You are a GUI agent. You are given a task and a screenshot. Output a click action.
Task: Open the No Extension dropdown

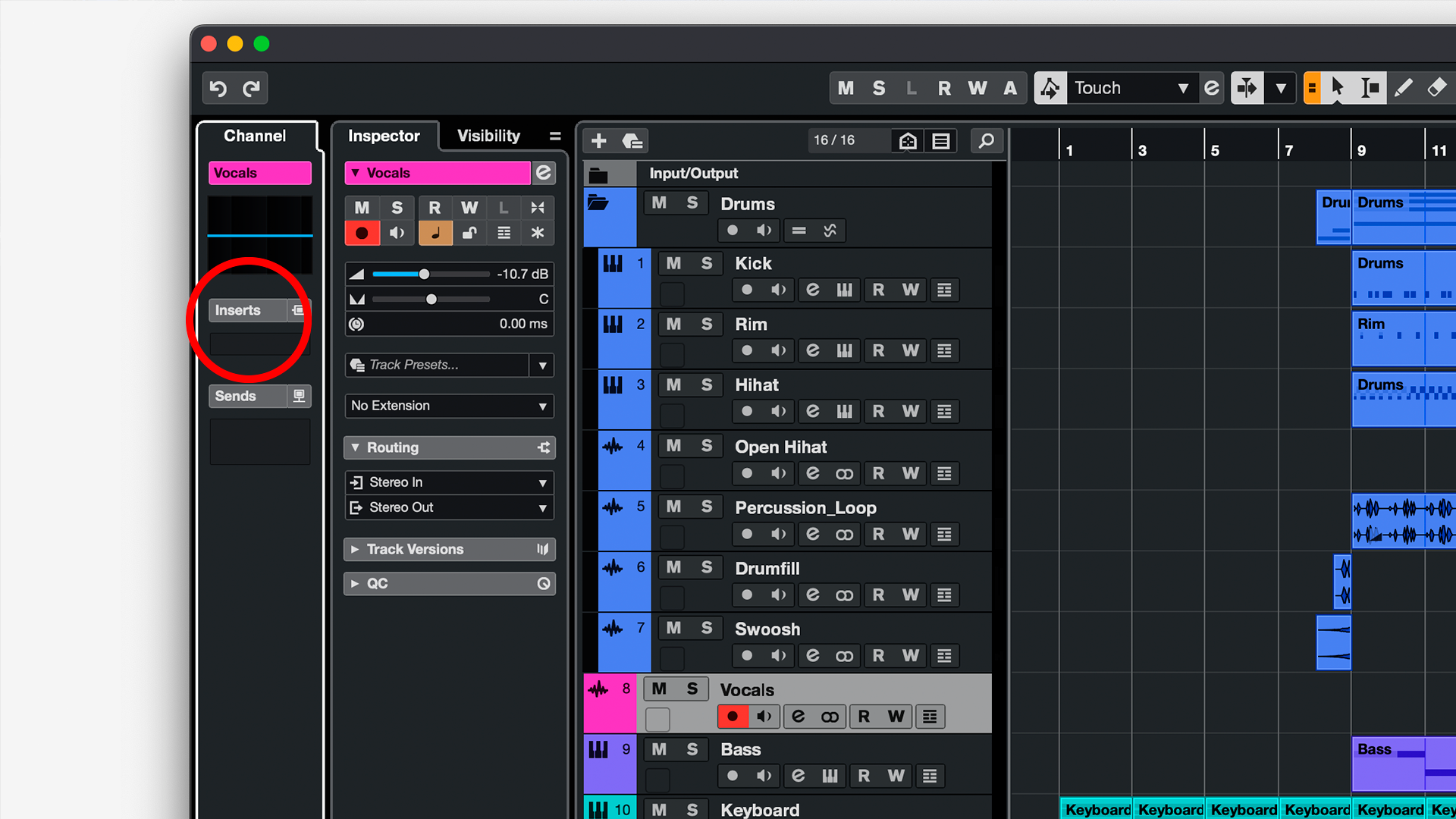449,406
